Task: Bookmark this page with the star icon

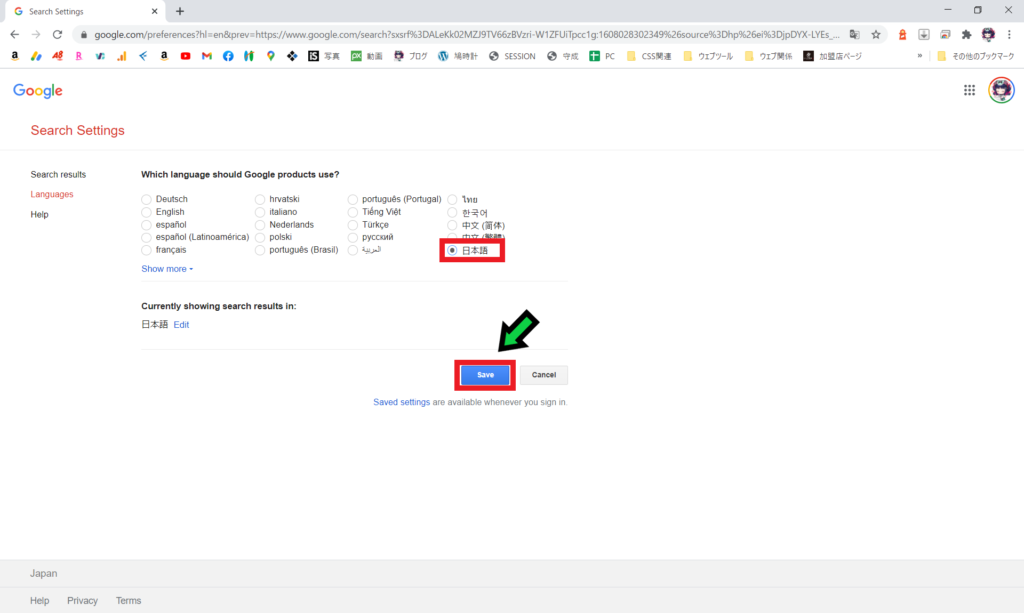Action: 876,34
